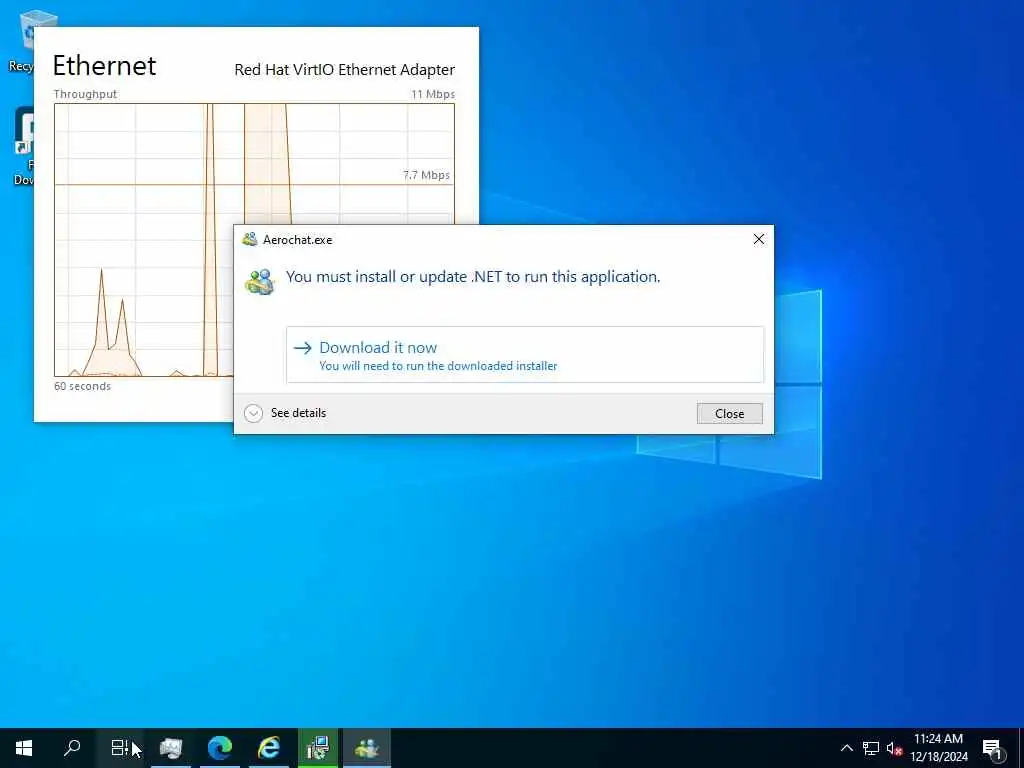The width and height of the screenshot is (1024, 768).
Task: Click the muted volume tray icon
Action: point(894,748)
